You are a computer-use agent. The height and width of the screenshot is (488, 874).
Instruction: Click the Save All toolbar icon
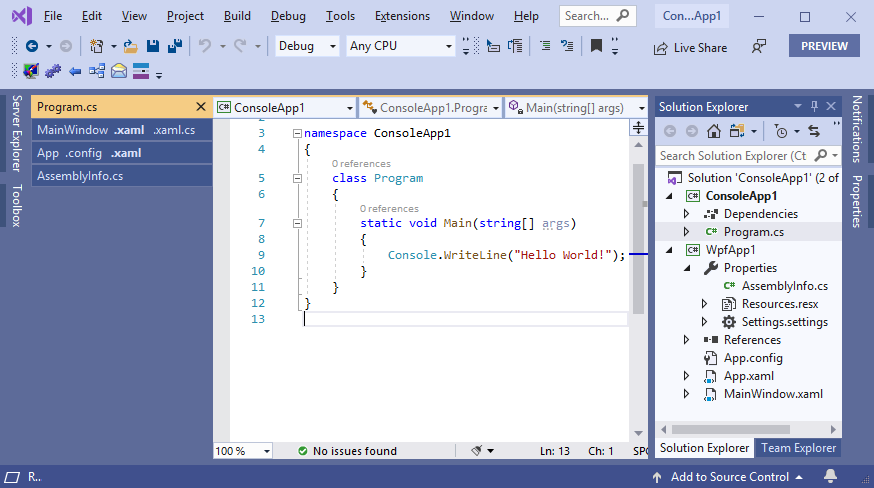(x=173, y=46)
